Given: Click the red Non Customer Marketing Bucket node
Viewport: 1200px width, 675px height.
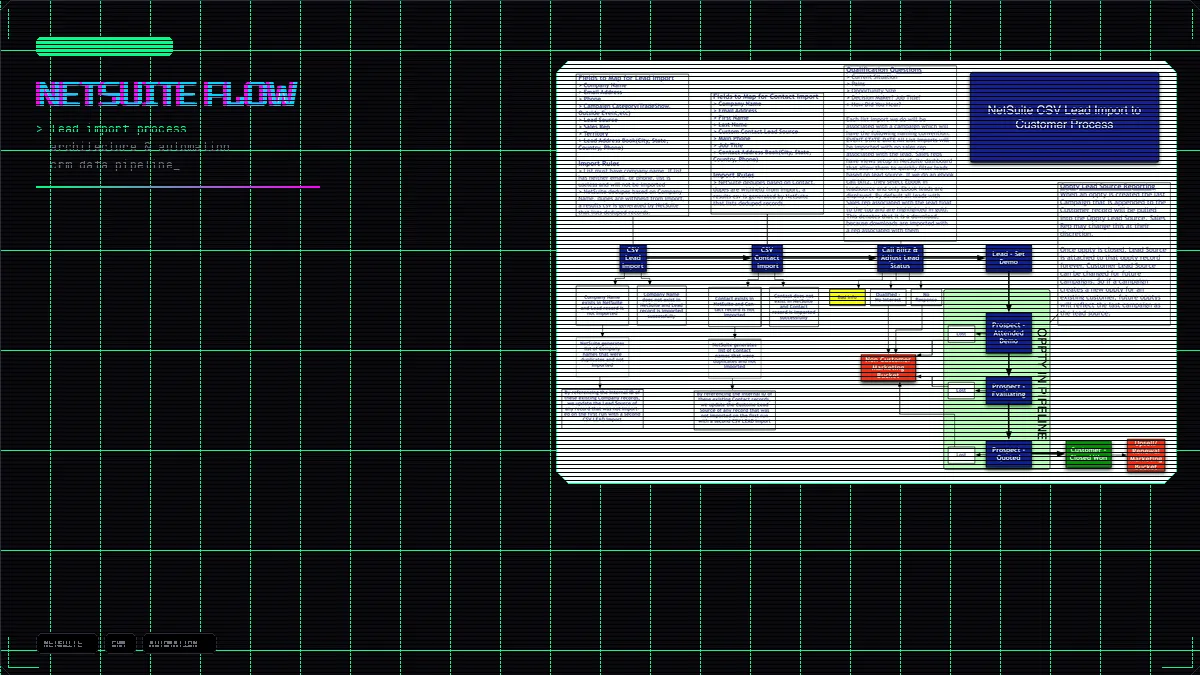Looking at the screenshot, I should pyautogui.click(x=888, y=367).
